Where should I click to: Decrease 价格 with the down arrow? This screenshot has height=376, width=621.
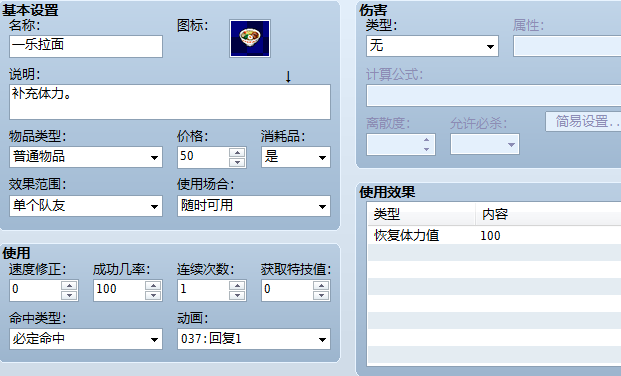(237, 162)
